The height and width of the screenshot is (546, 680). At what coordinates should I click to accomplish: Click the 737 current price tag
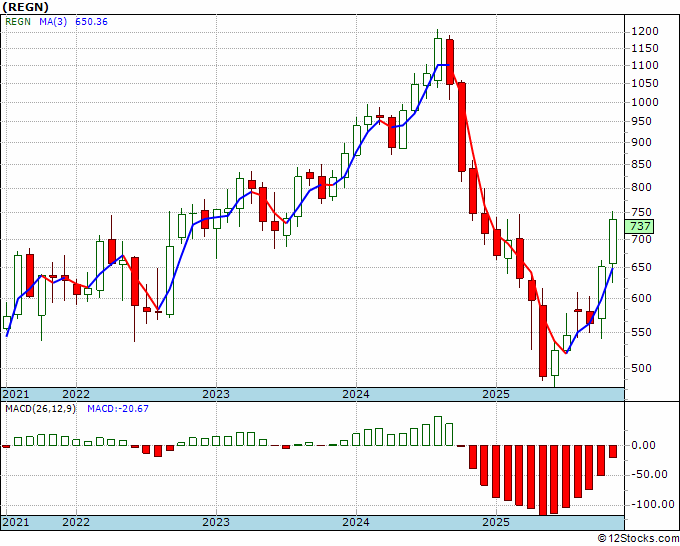tap(640, 226)
